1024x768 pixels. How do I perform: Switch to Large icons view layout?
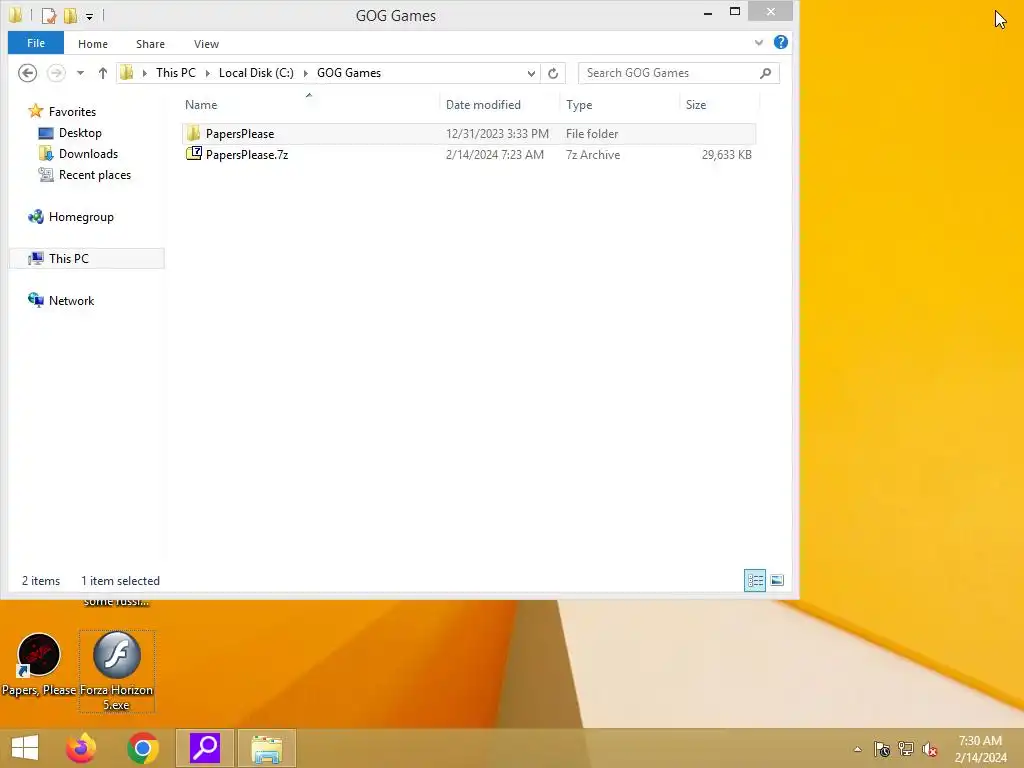[x=777, y=581]
